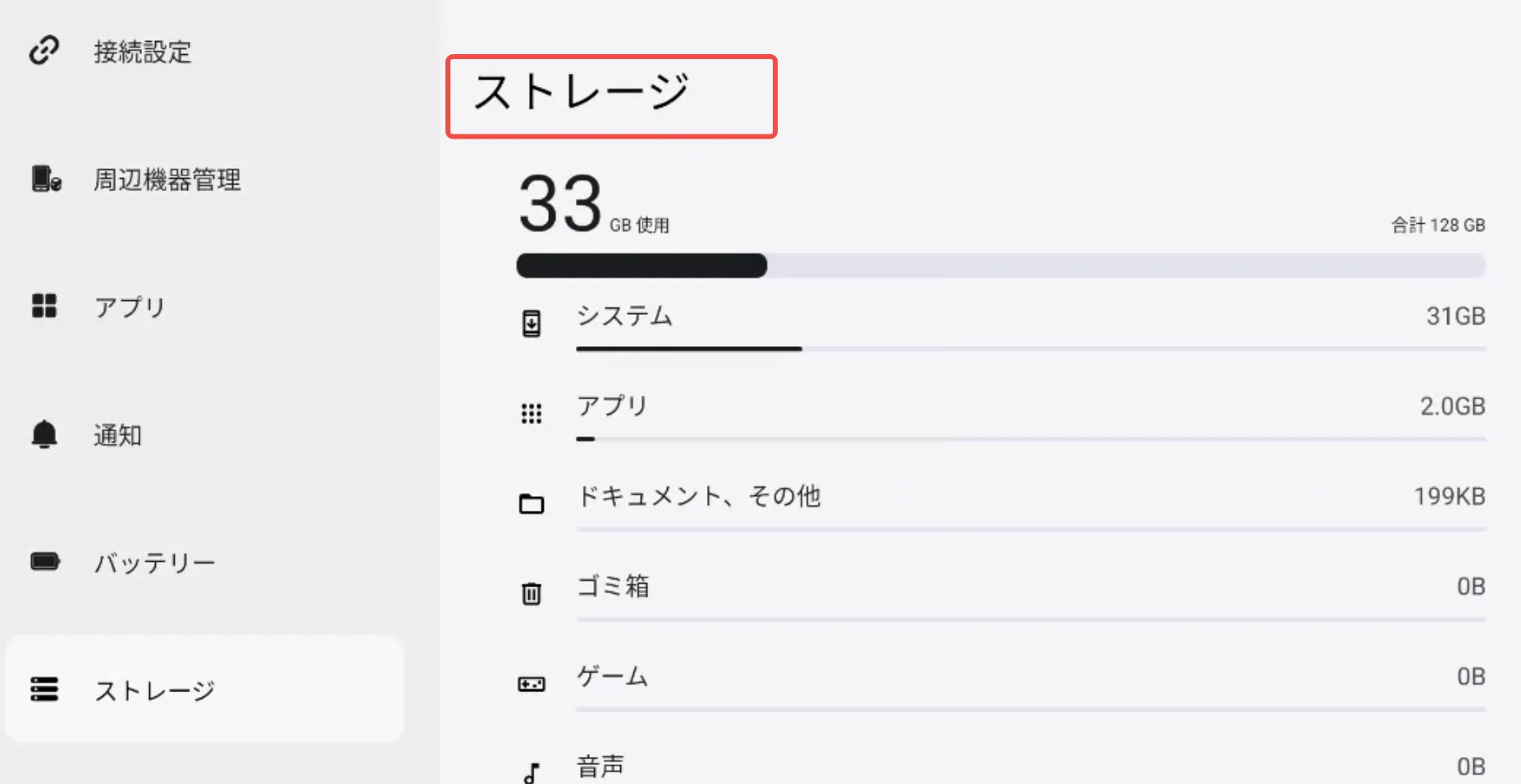Click the gamepad icon for ゲーム
Screen dimensions: 1521x784
(x=532, y=683)
